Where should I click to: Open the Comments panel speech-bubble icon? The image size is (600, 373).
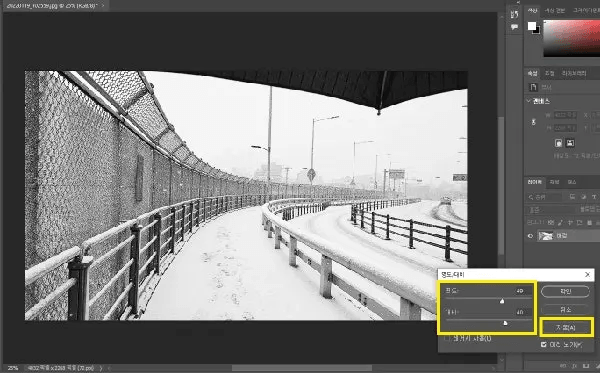coord(514,27)
